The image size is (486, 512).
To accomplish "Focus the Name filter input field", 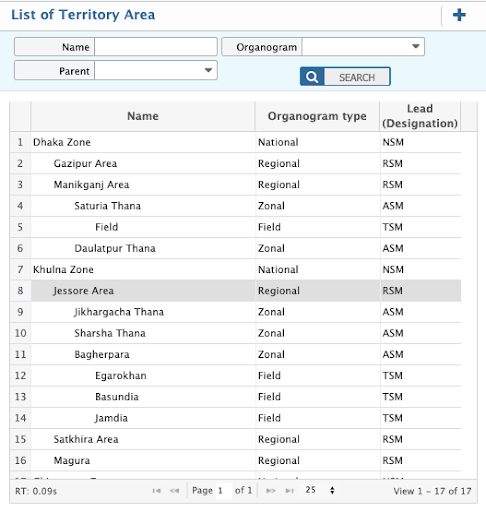I will click(156, 47).
